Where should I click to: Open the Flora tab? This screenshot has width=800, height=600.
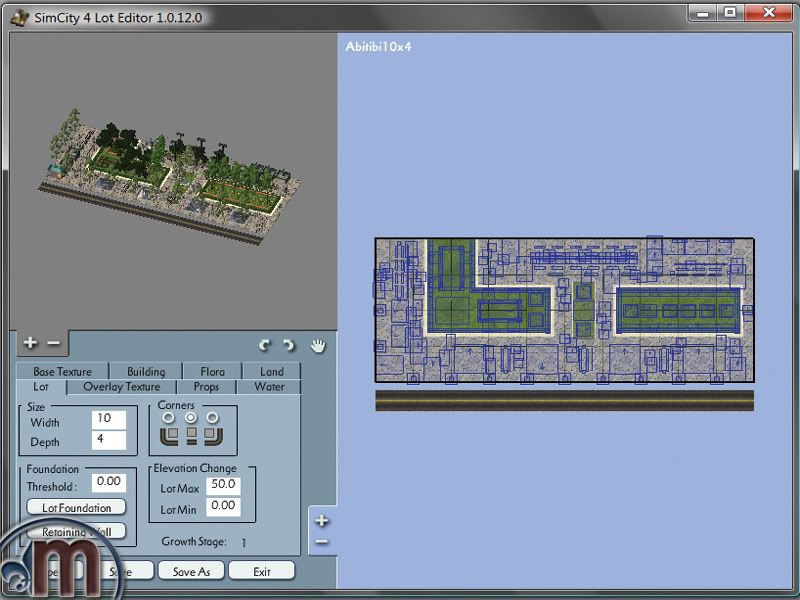click(x=212, y=371)
